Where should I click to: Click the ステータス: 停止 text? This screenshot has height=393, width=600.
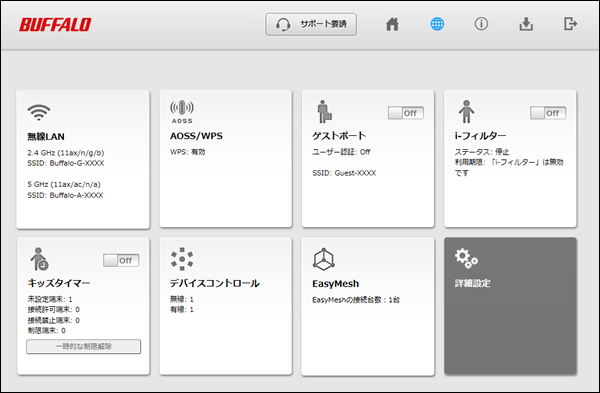coord(482,152)
